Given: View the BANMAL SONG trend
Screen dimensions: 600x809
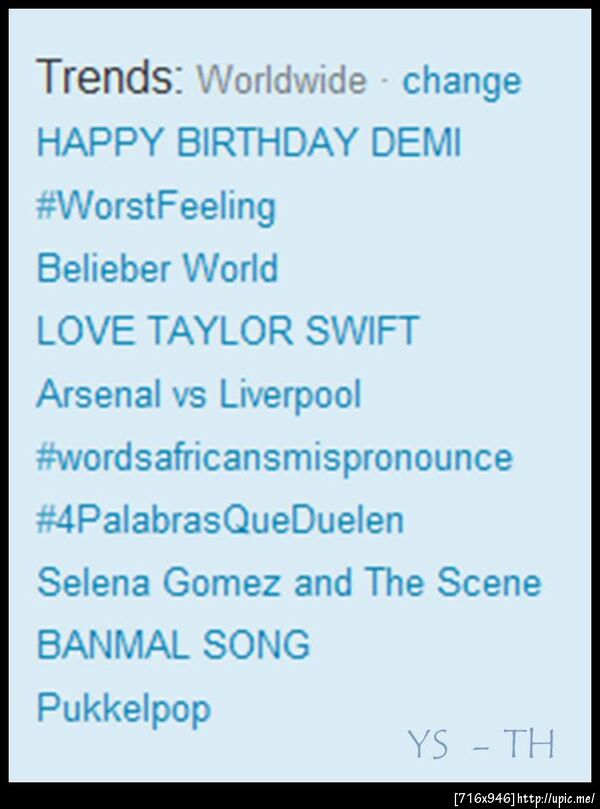Looking at the screenshot, I should pos(173,645).
